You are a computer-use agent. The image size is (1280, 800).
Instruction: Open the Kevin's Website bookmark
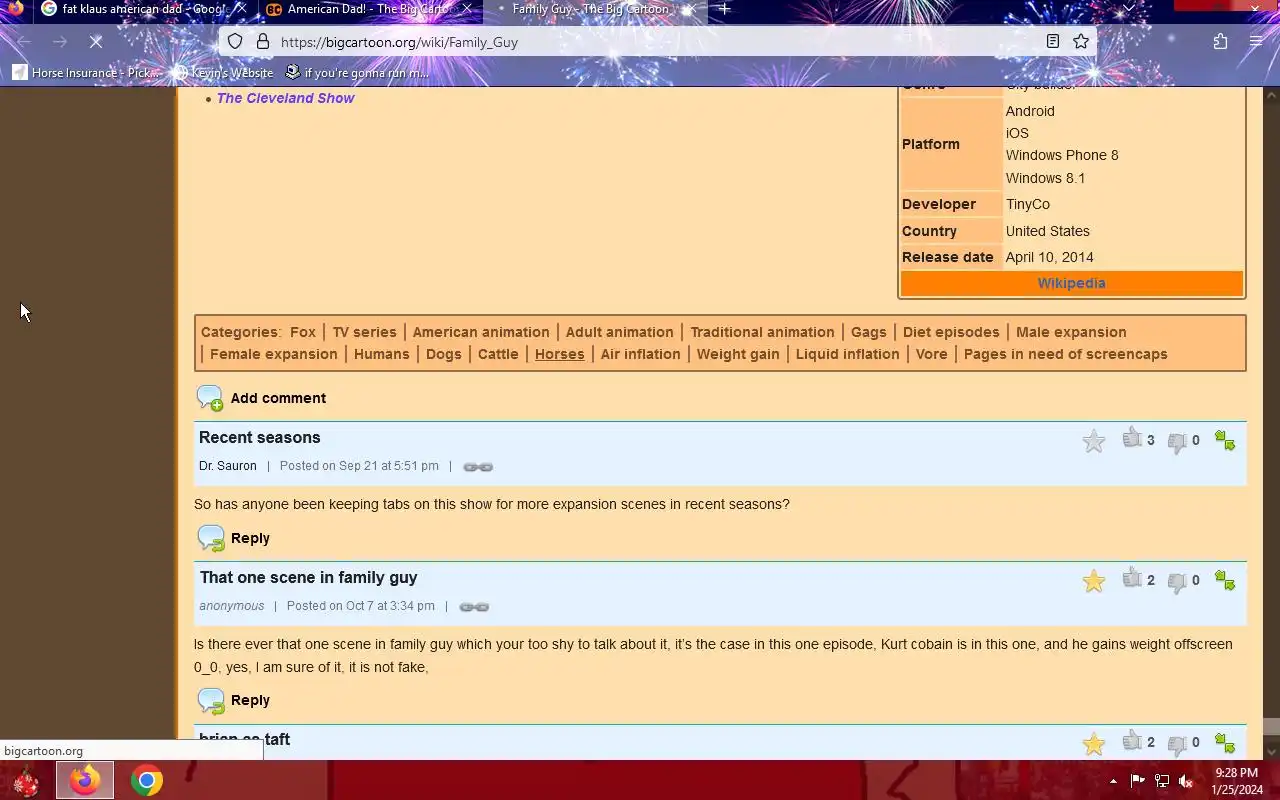(223, 72)
